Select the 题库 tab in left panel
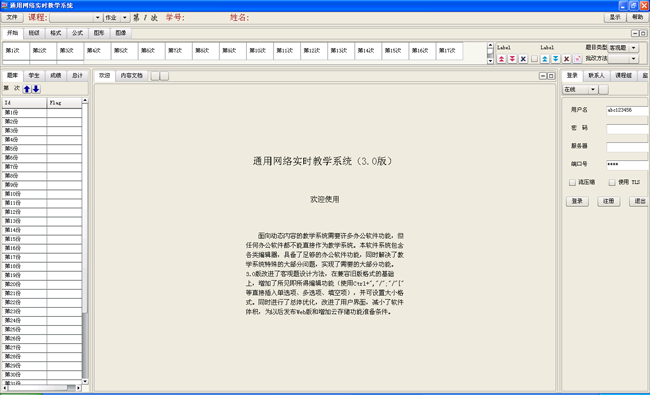The width and height of the screenshot is (650, 395). coord(12,75)
